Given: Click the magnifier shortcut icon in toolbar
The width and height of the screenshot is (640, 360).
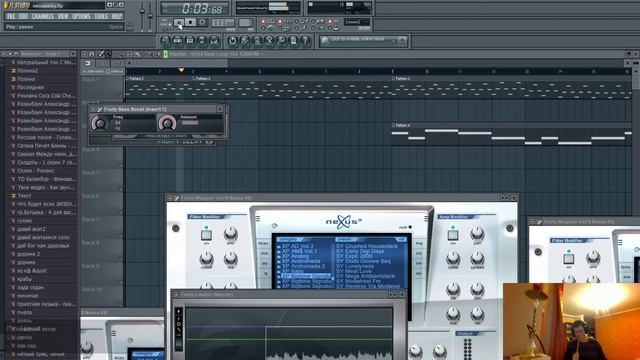Looking at the screenshot, I should point(281,40).
